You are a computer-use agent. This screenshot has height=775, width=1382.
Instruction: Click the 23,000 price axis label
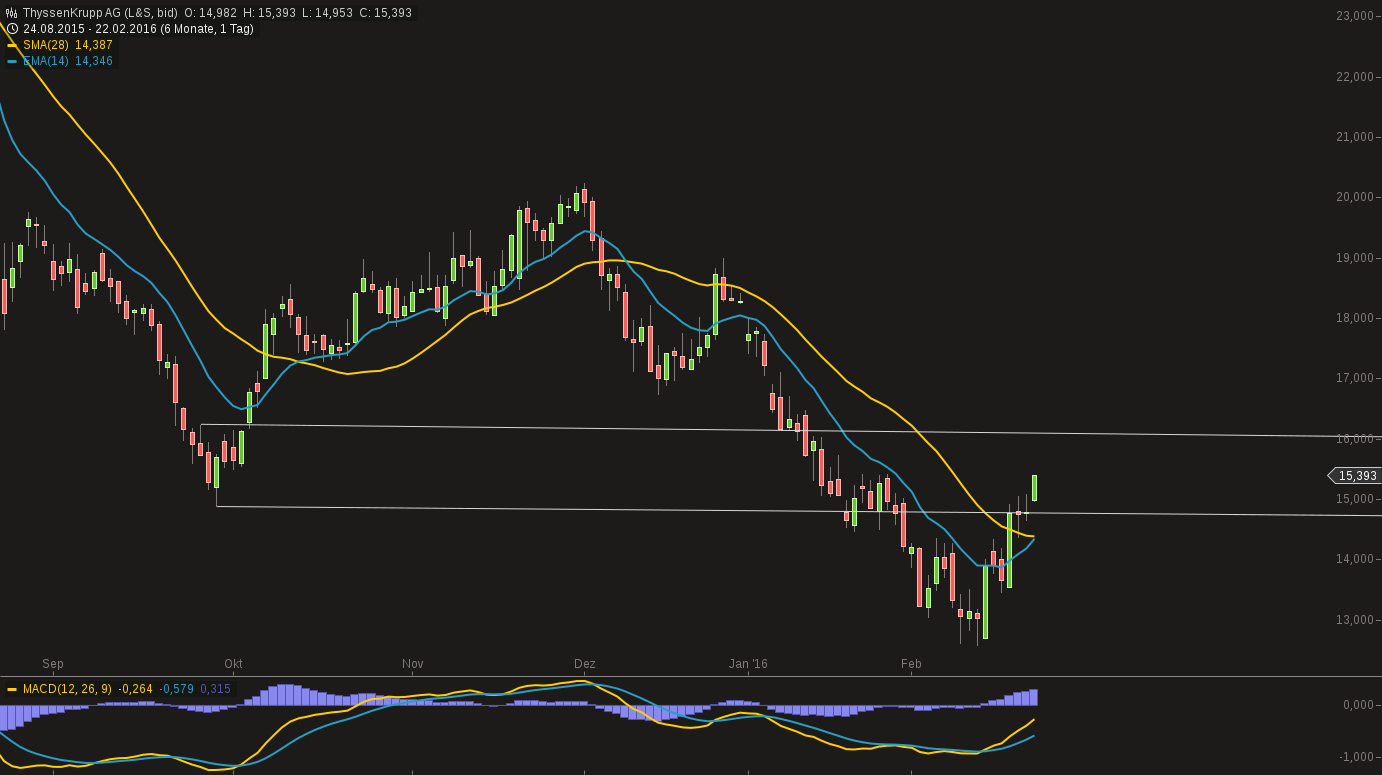point(1355,16)
